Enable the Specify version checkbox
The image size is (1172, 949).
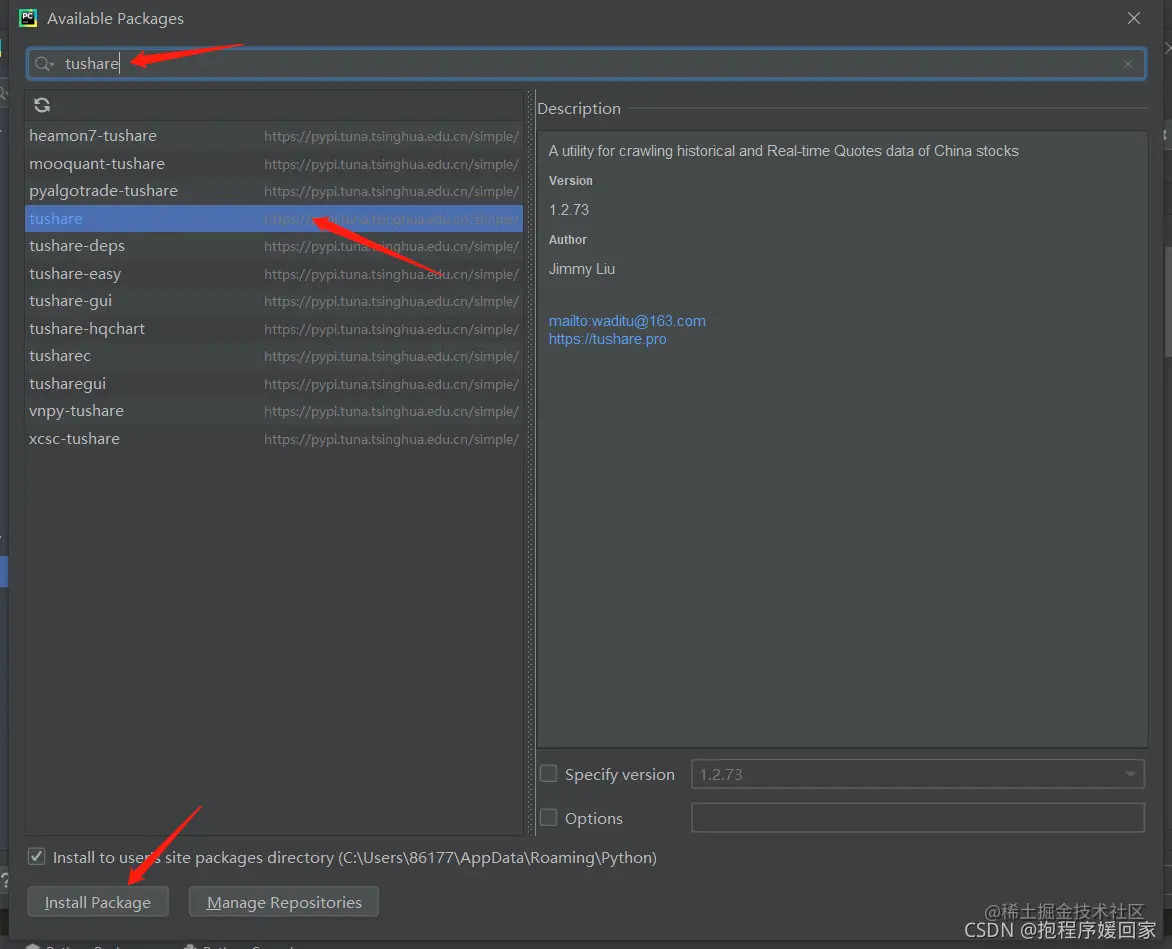click(x=549, y=773)
